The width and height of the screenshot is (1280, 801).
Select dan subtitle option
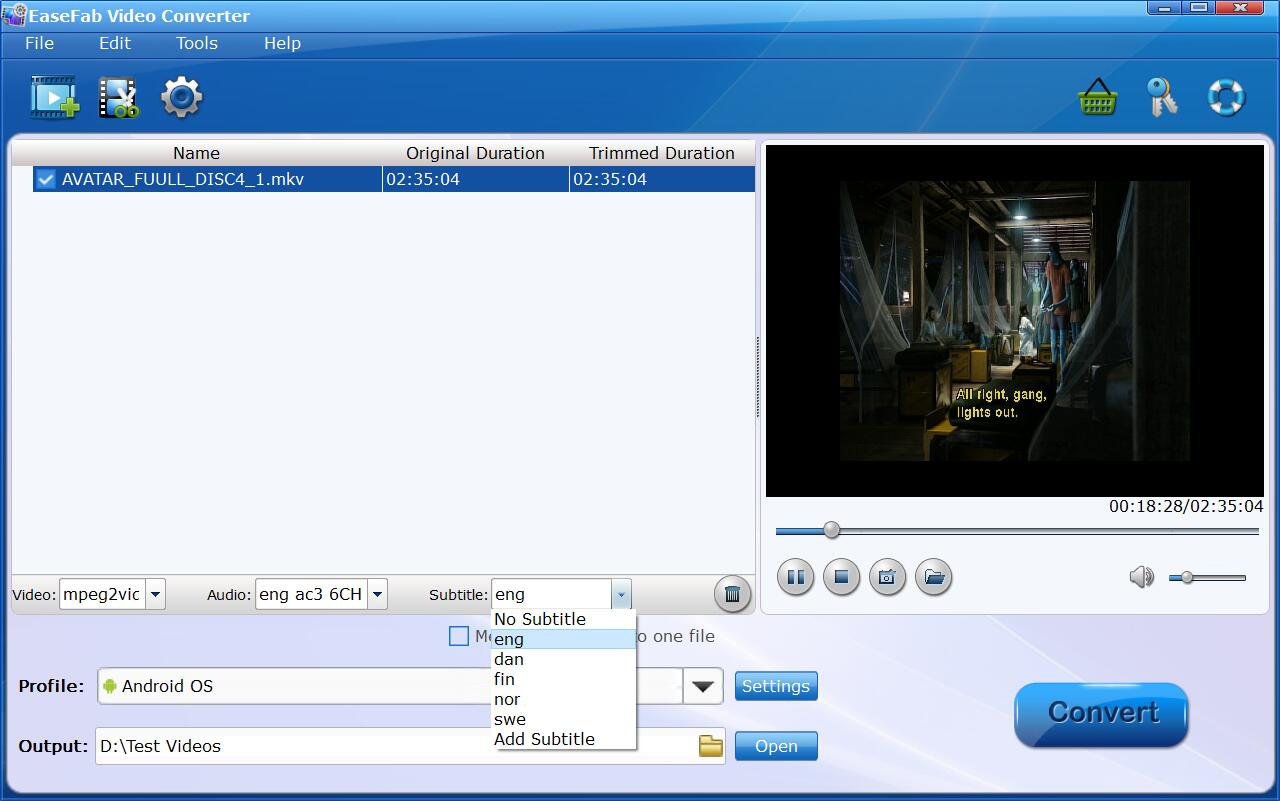[x=564, y=659]
